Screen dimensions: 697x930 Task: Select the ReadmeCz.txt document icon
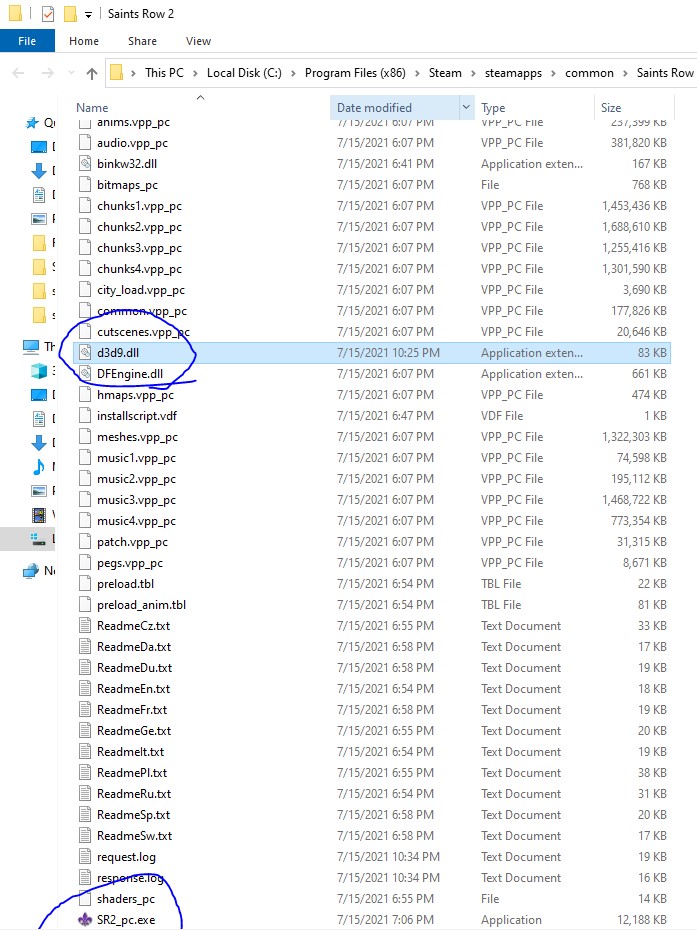pyautogui.click(x=85, y=626)
